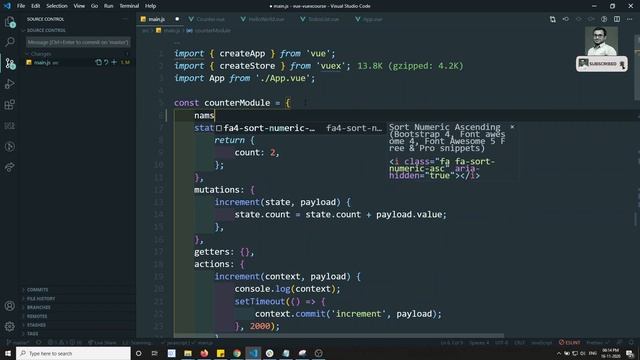Viewport: 640px width, 360px height.
Task: Click Live Share in status bar
Action: coord(102,342)
